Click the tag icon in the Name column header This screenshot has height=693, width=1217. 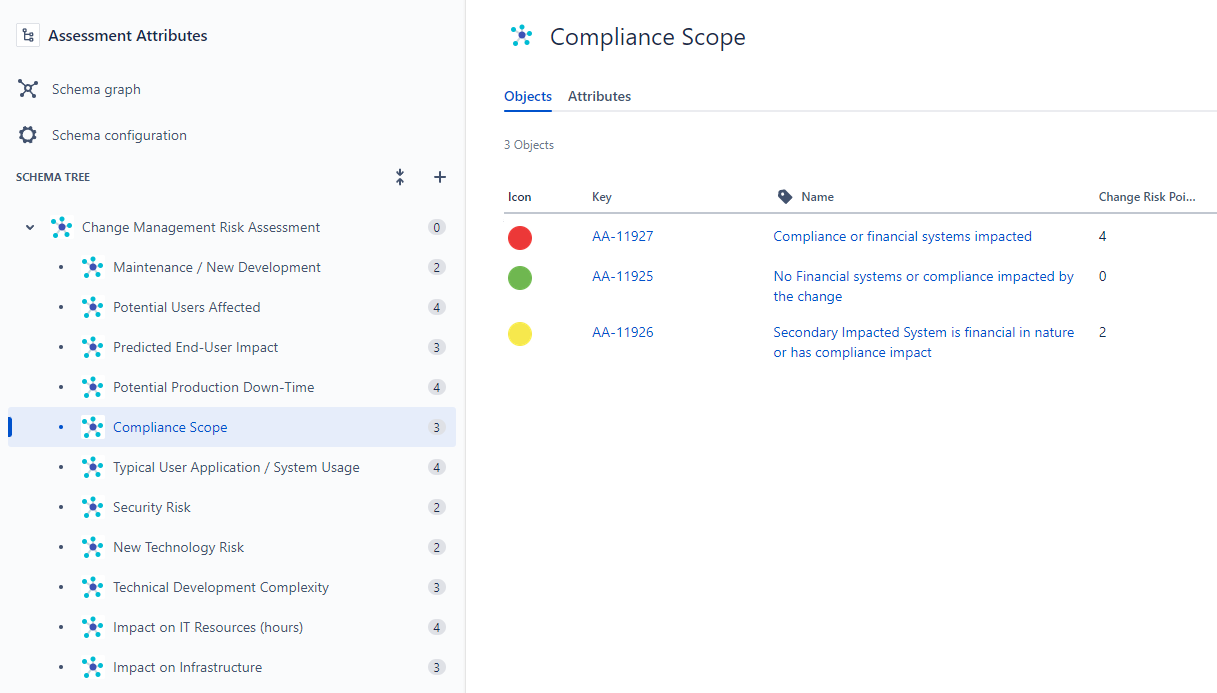point(784,196)
